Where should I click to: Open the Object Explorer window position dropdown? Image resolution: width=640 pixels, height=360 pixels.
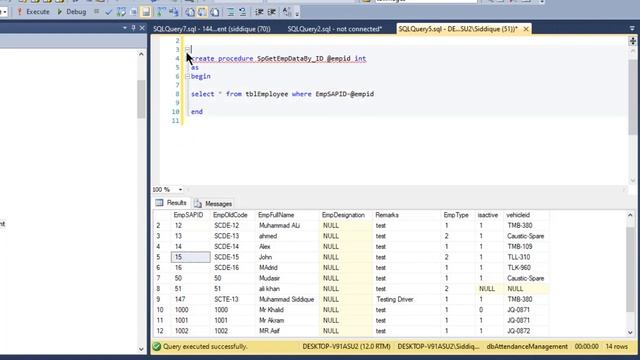125,28
